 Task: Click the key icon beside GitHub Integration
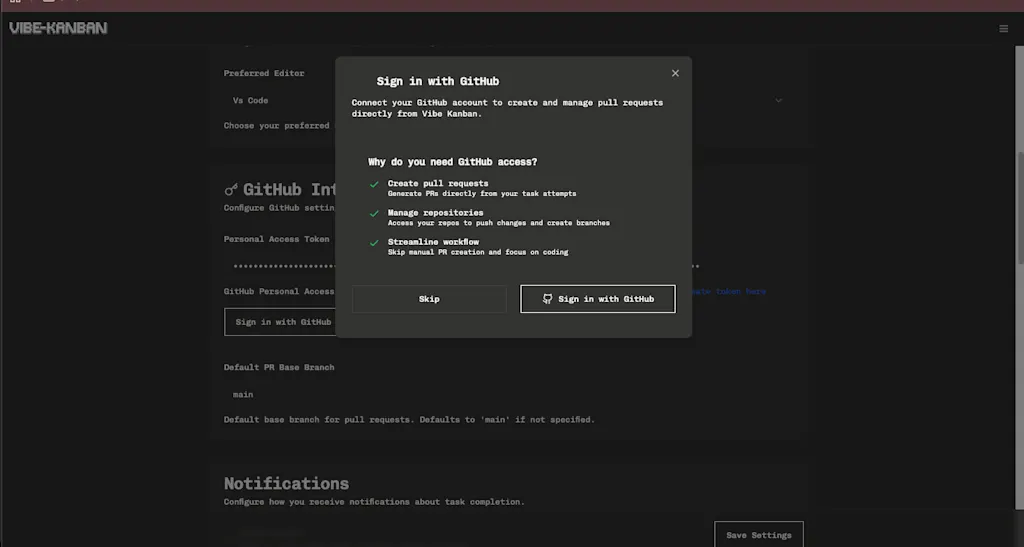coord(231,190)
